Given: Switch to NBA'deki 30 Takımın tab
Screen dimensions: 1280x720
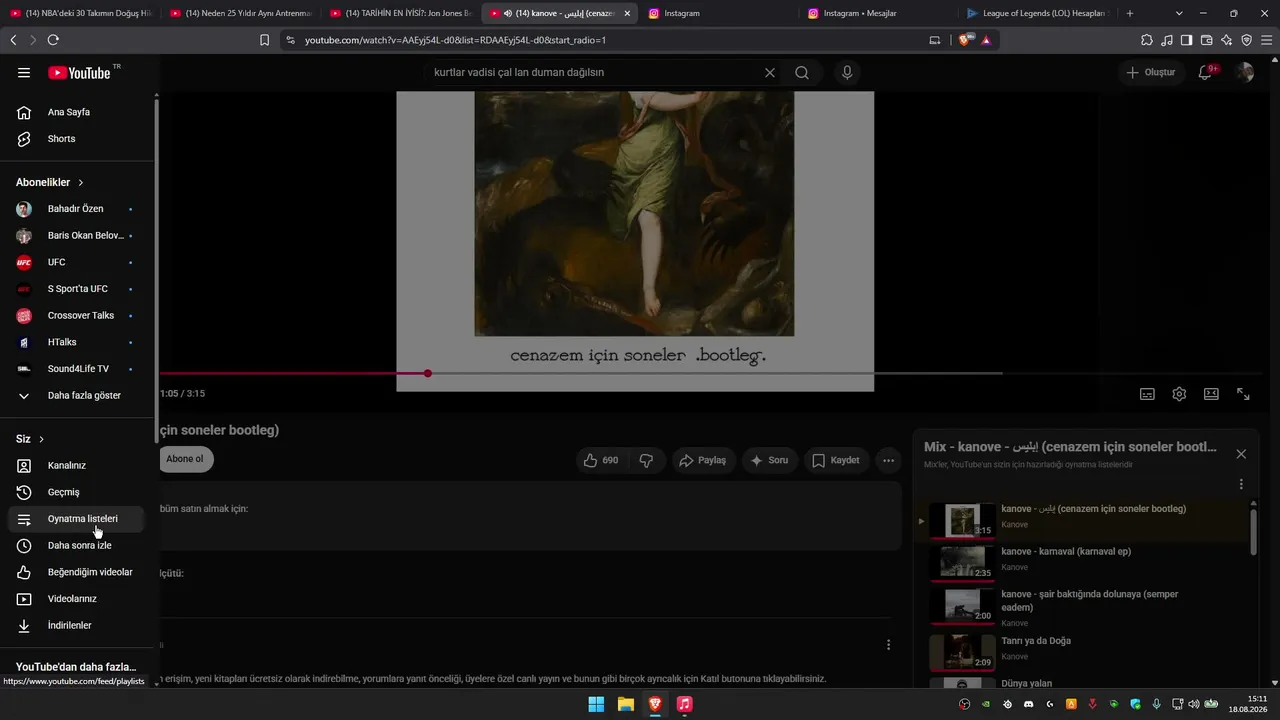Looking at the screenshot, I should click(80, 13).
